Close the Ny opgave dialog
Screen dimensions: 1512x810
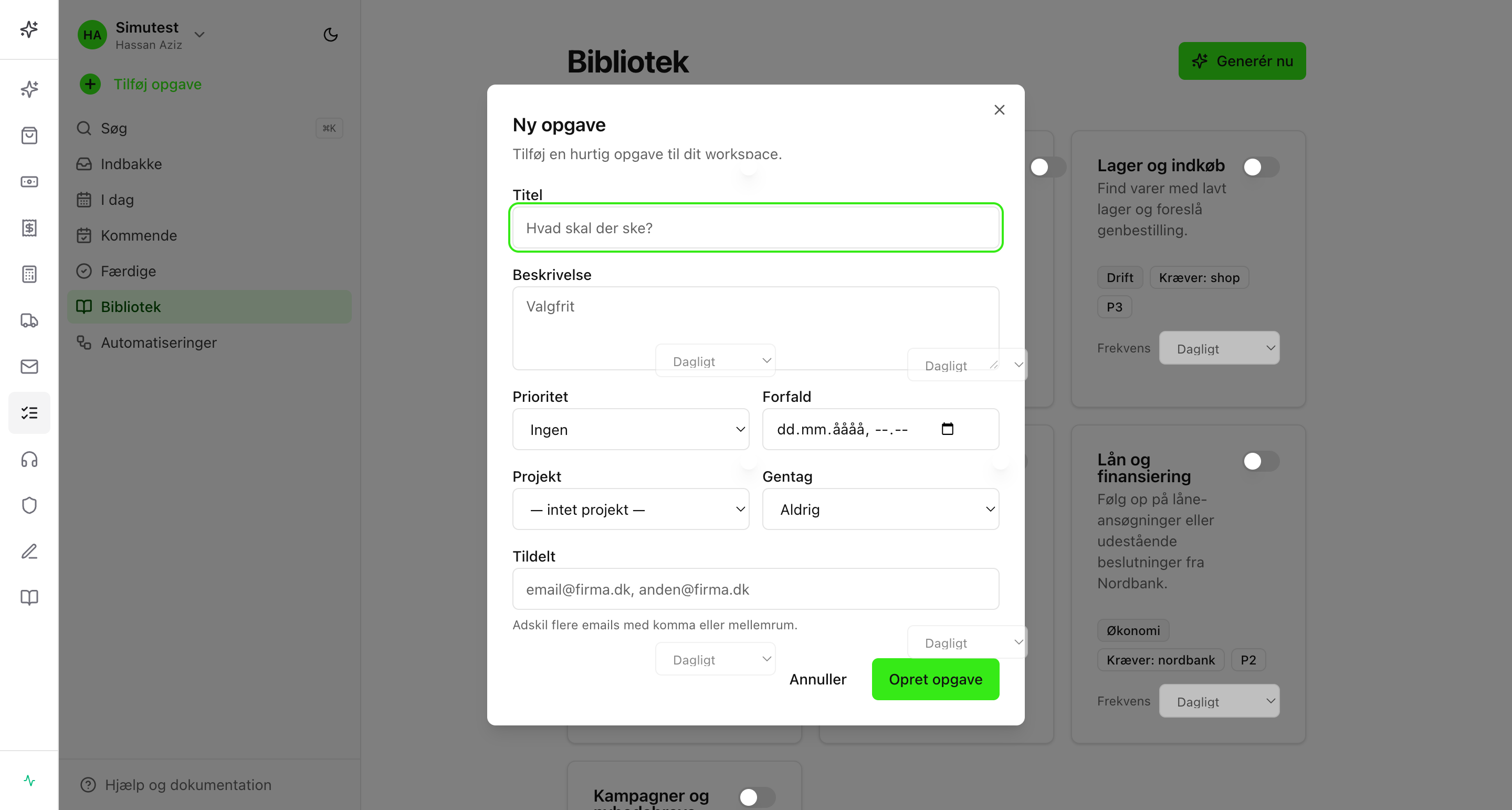[x=999, y=110]
